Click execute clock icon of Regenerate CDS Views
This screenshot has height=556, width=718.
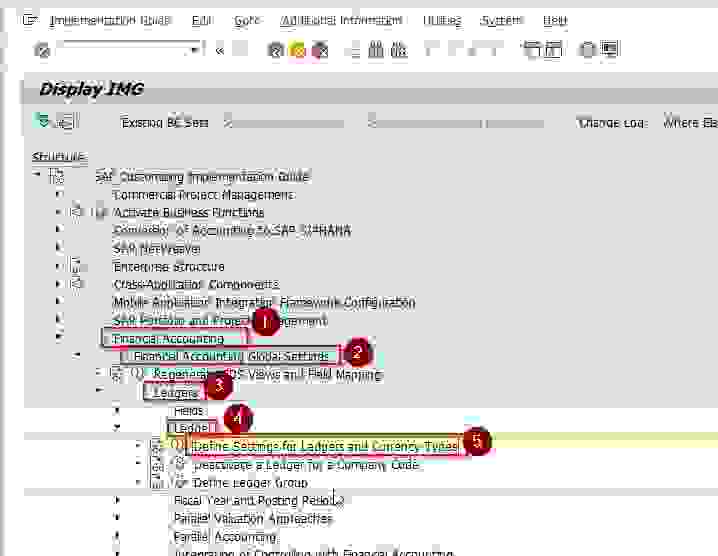pyautogui.click(x=137, y=373)
